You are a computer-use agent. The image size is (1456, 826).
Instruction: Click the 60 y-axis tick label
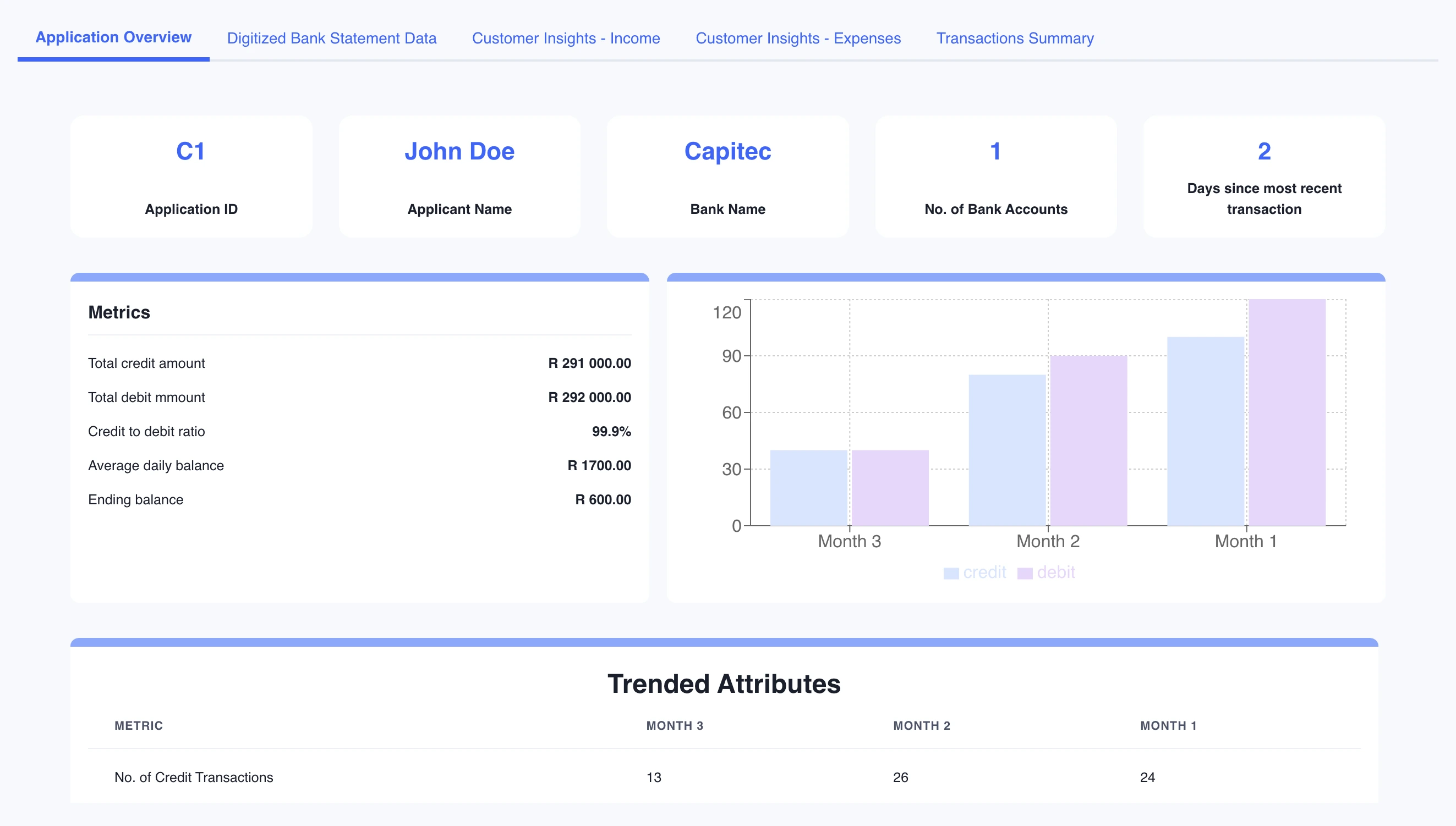point(732,412)
